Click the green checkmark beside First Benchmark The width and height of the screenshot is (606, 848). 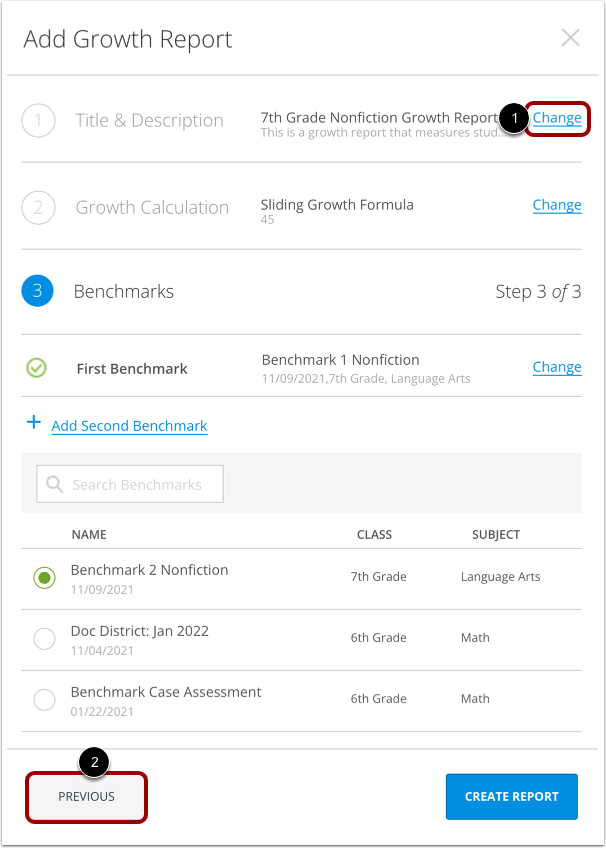pyautogui.click(x=37, y=368)
